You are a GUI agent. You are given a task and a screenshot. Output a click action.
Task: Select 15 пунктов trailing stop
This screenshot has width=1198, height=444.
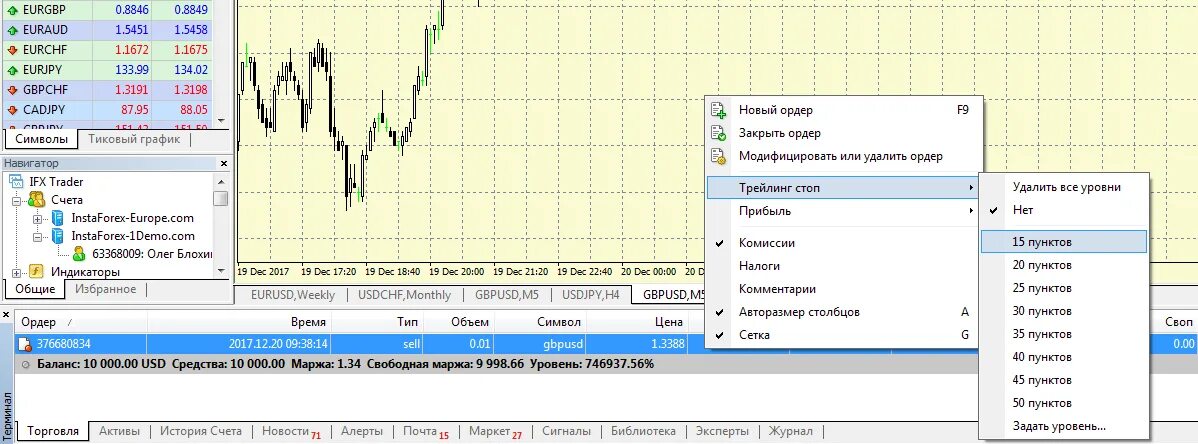[1064, 242]
